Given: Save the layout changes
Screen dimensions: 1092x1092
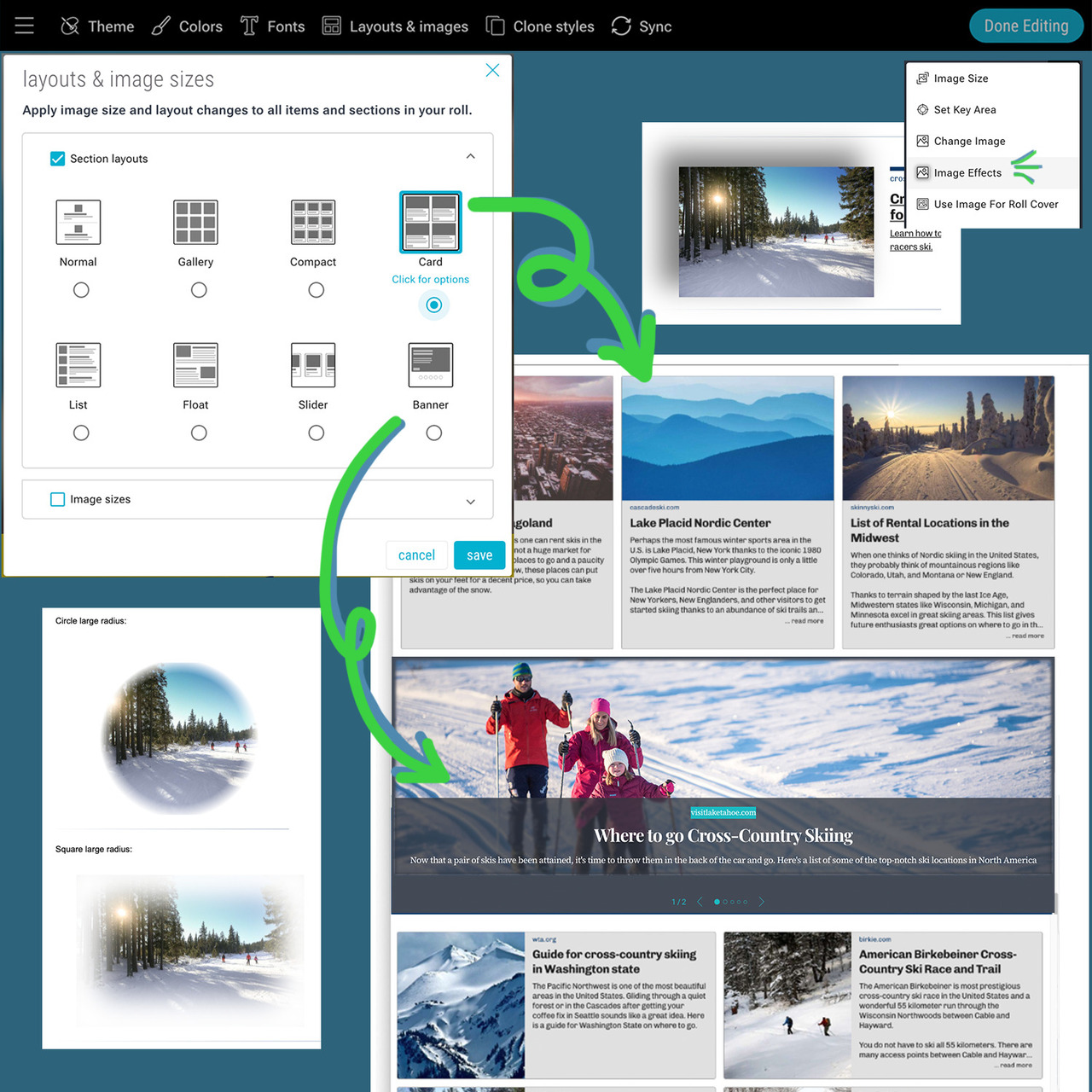Looking at the screenshot, I should [x=479, y=555].
